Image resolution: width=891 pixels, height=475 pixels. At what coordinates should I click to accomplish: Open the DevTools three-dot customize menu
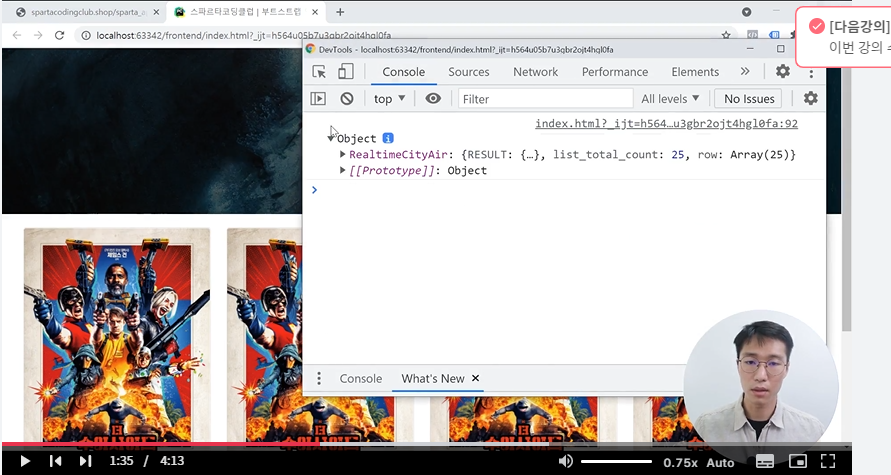pos(811,73)
